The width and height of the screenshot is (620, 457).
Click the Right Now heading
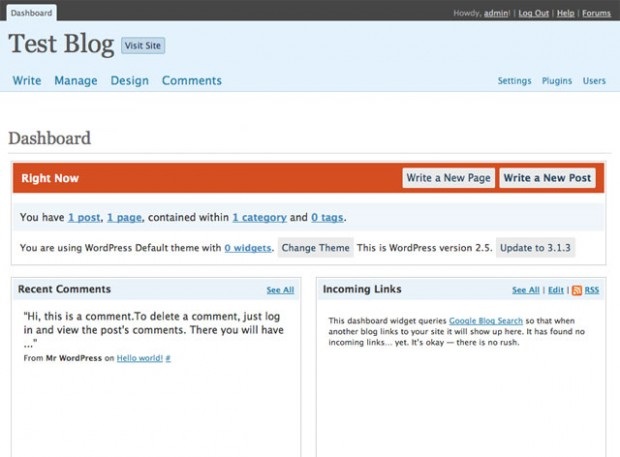click(50, 178)
